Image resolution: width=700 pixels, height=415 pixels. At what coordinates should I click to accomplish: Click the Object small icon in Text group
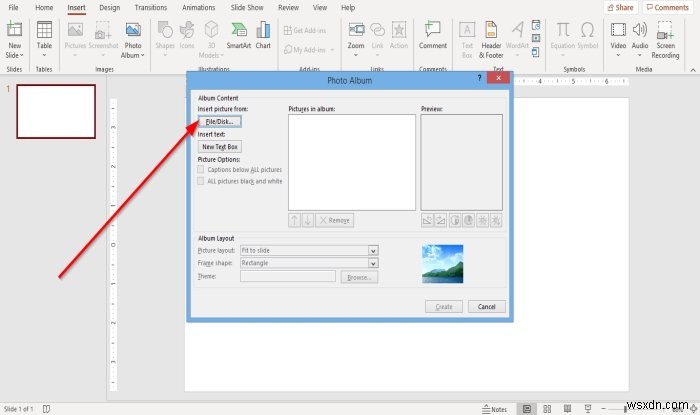click(x=536, y=52)
